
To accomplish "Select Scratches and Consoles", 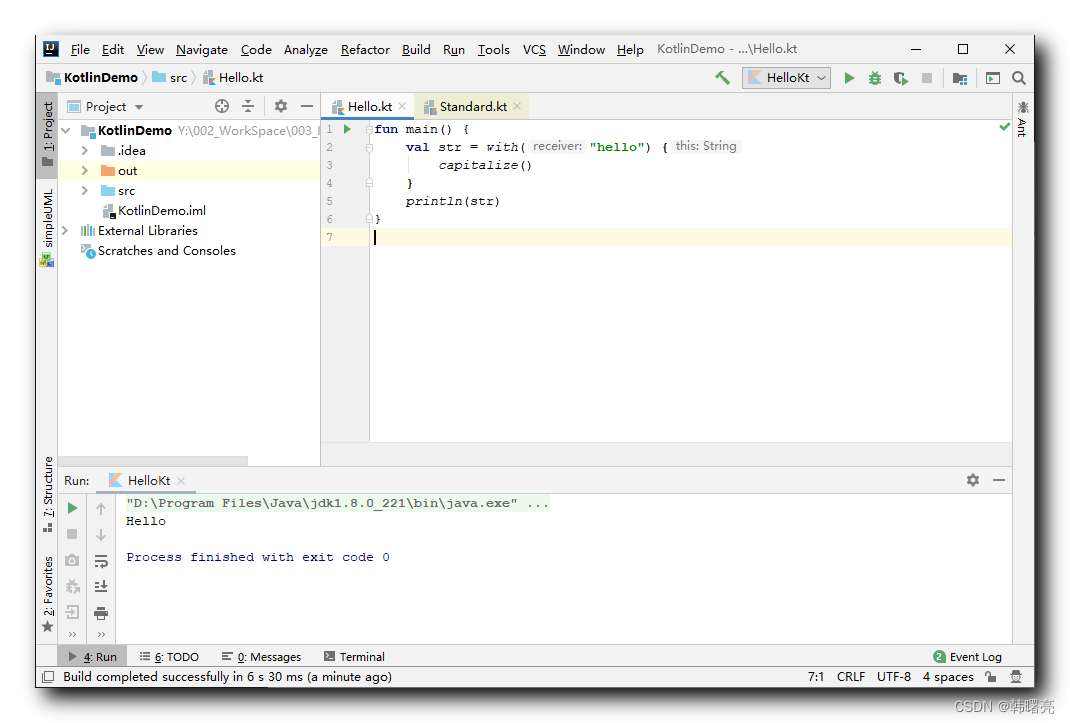I will point(167,251).
